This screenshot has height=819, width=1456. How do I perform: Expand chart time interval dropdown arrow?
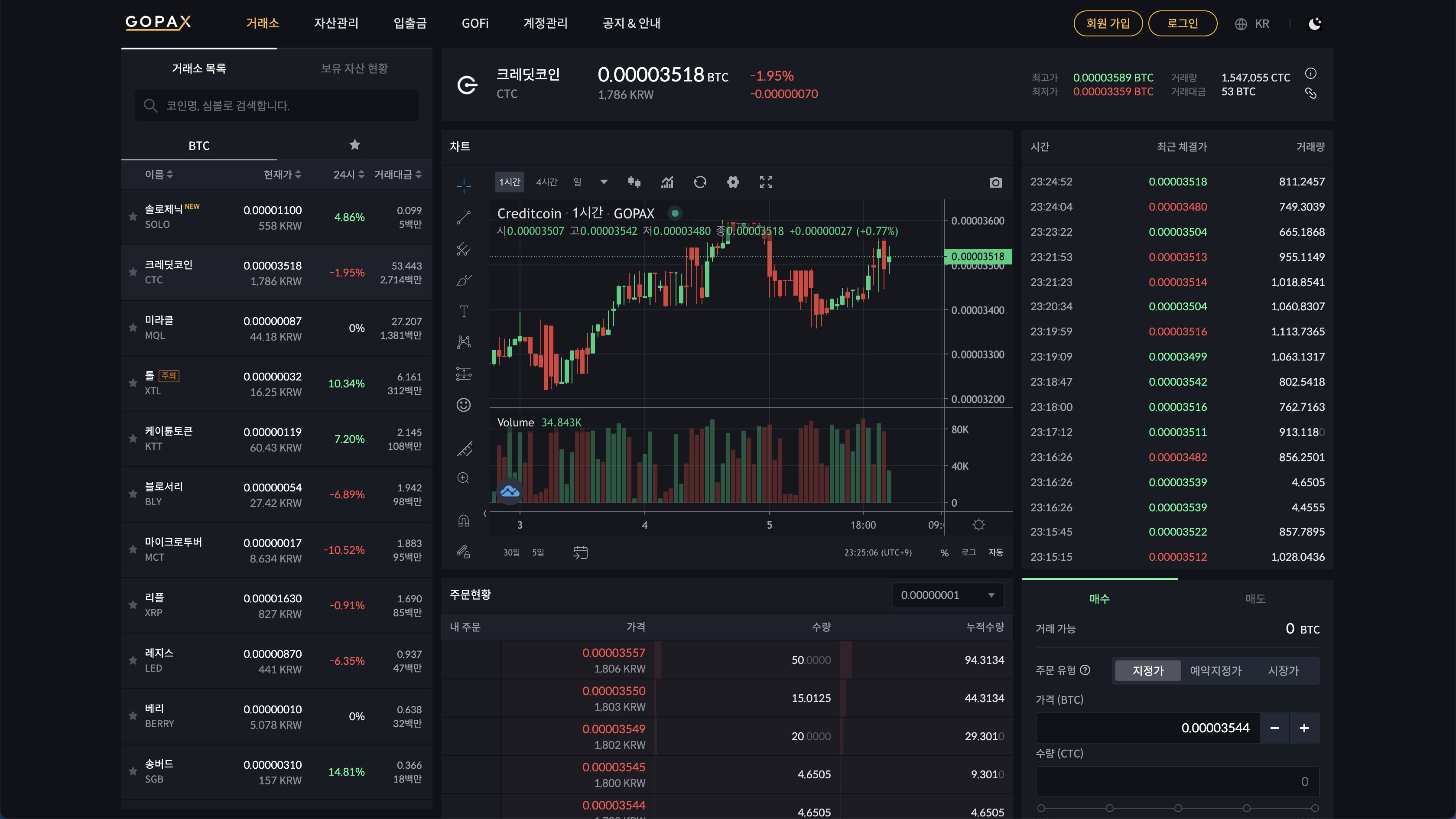(x=603, y=182)
